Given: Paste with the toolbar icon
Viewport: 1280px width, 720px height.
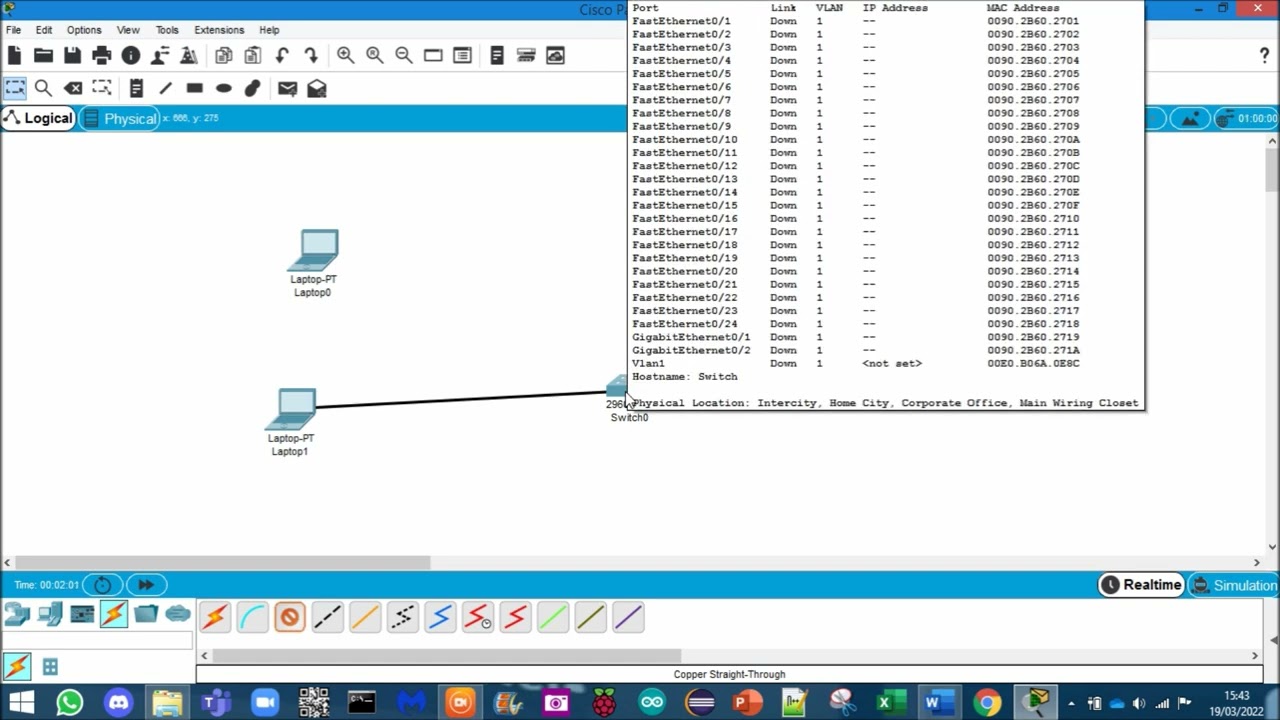Looking at the screenshot, I should (x=253, y=56).
